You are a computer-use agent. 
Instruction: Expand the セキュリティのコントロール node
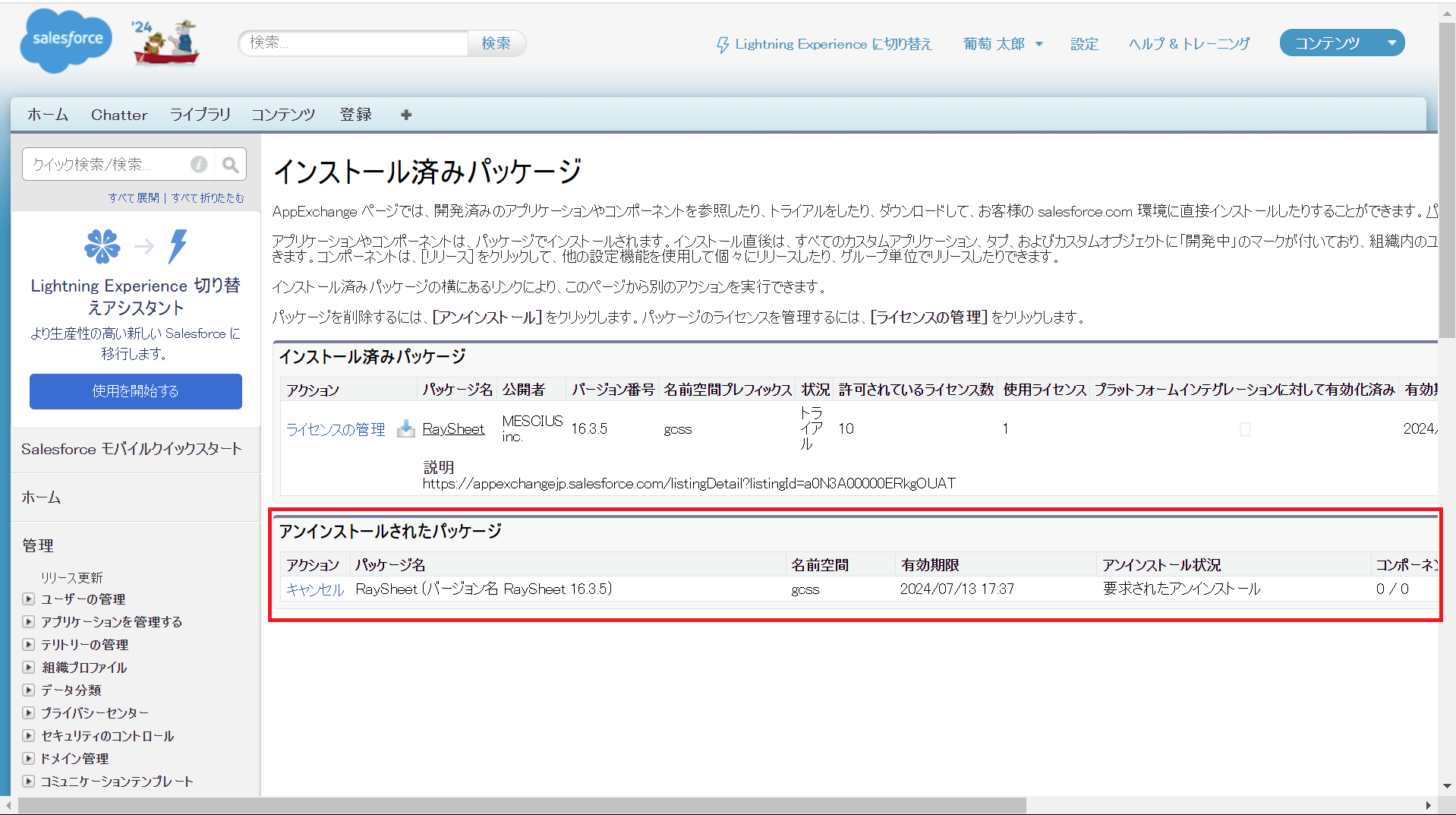29,736
